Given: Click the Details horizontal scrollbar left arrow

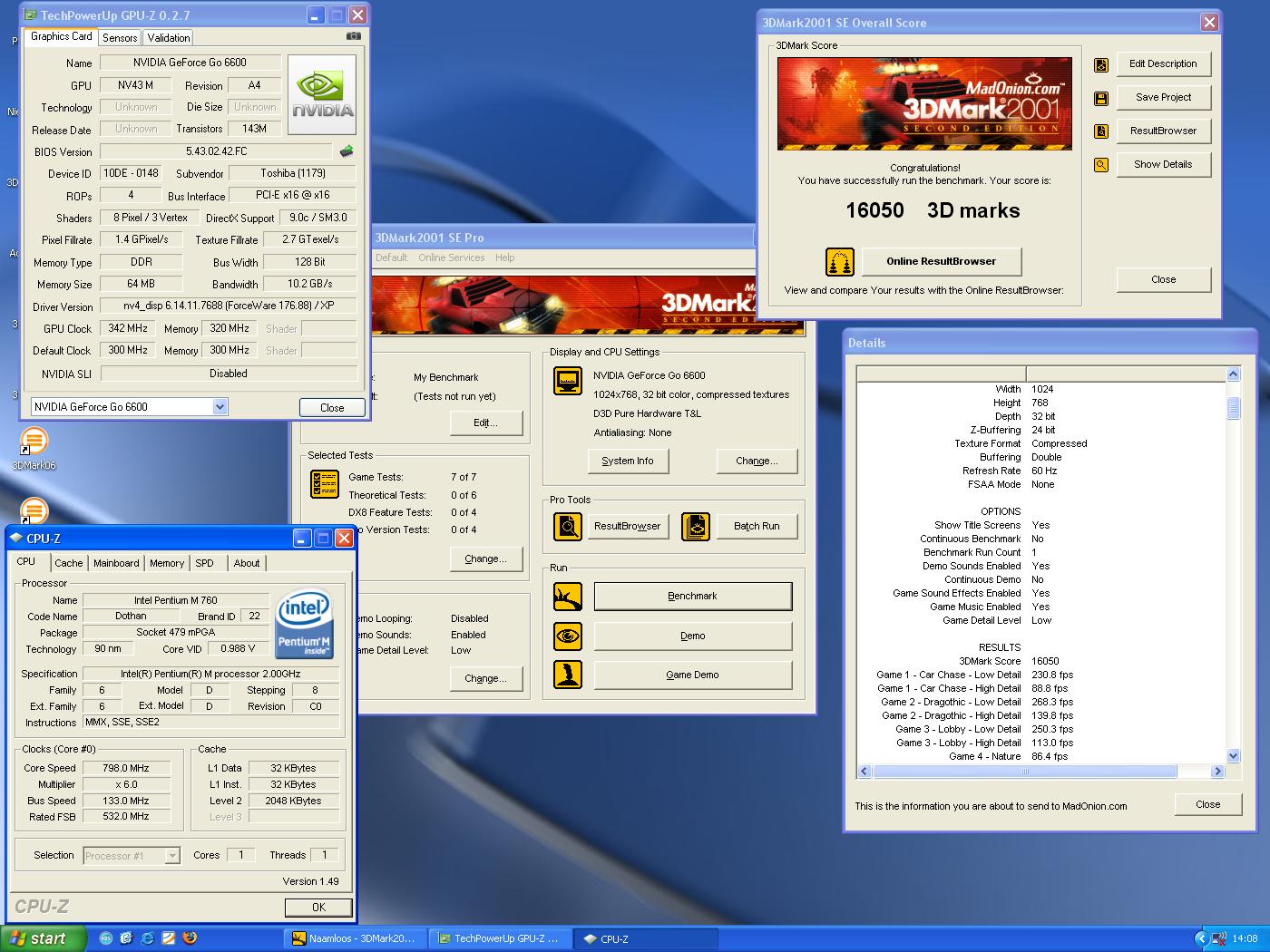Looking at the screenshot, I should tap(865, 772).
